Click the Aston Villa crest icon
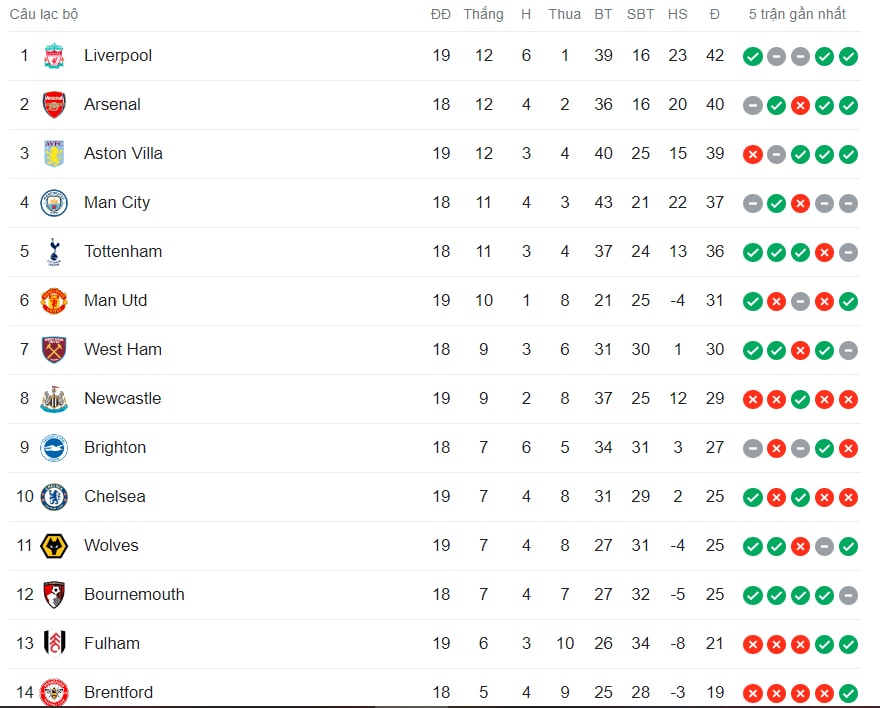Image resolution: width=880 pixels, height=708 pixels. click(54, 154)
